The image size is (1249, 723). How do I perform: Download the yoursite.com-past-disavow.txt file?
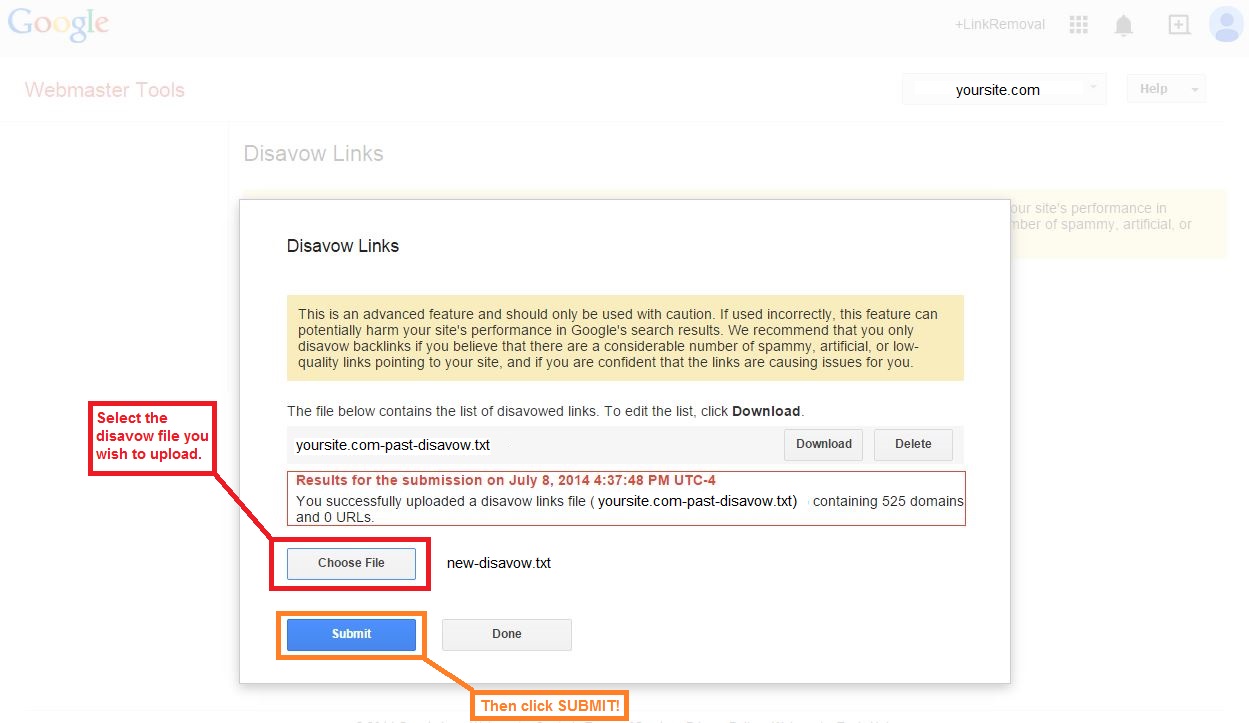824,444
